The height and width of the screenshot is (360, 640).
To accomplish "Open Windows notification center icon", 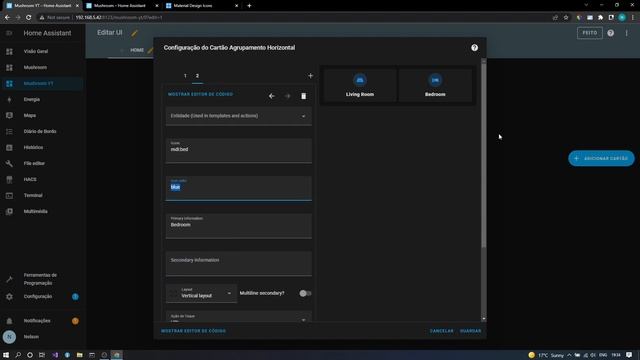I will point(629,355).
